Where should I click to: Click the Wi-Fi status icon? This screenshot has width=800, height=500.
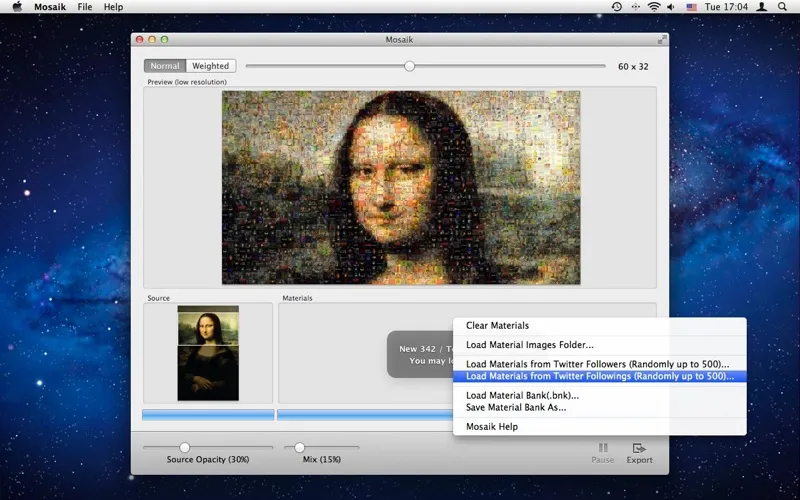tap(654, 7)
